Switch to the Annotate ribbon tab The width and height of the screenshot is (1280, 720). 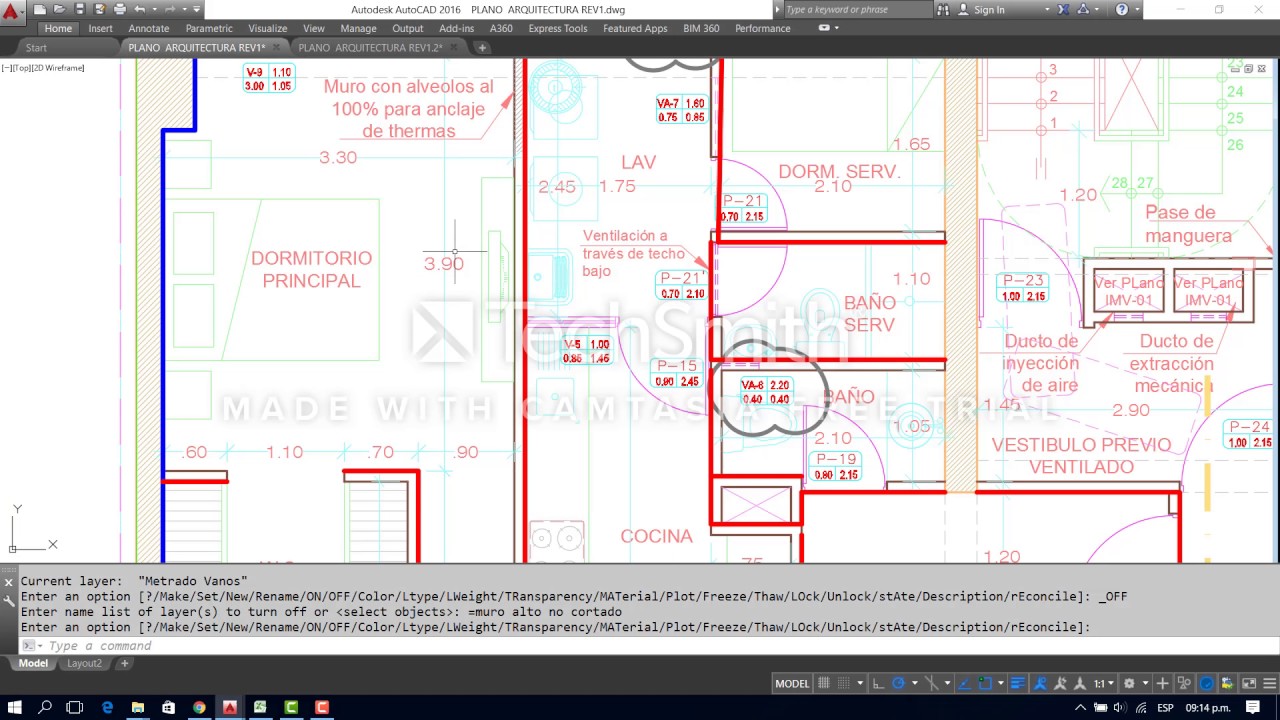point(149,28)
